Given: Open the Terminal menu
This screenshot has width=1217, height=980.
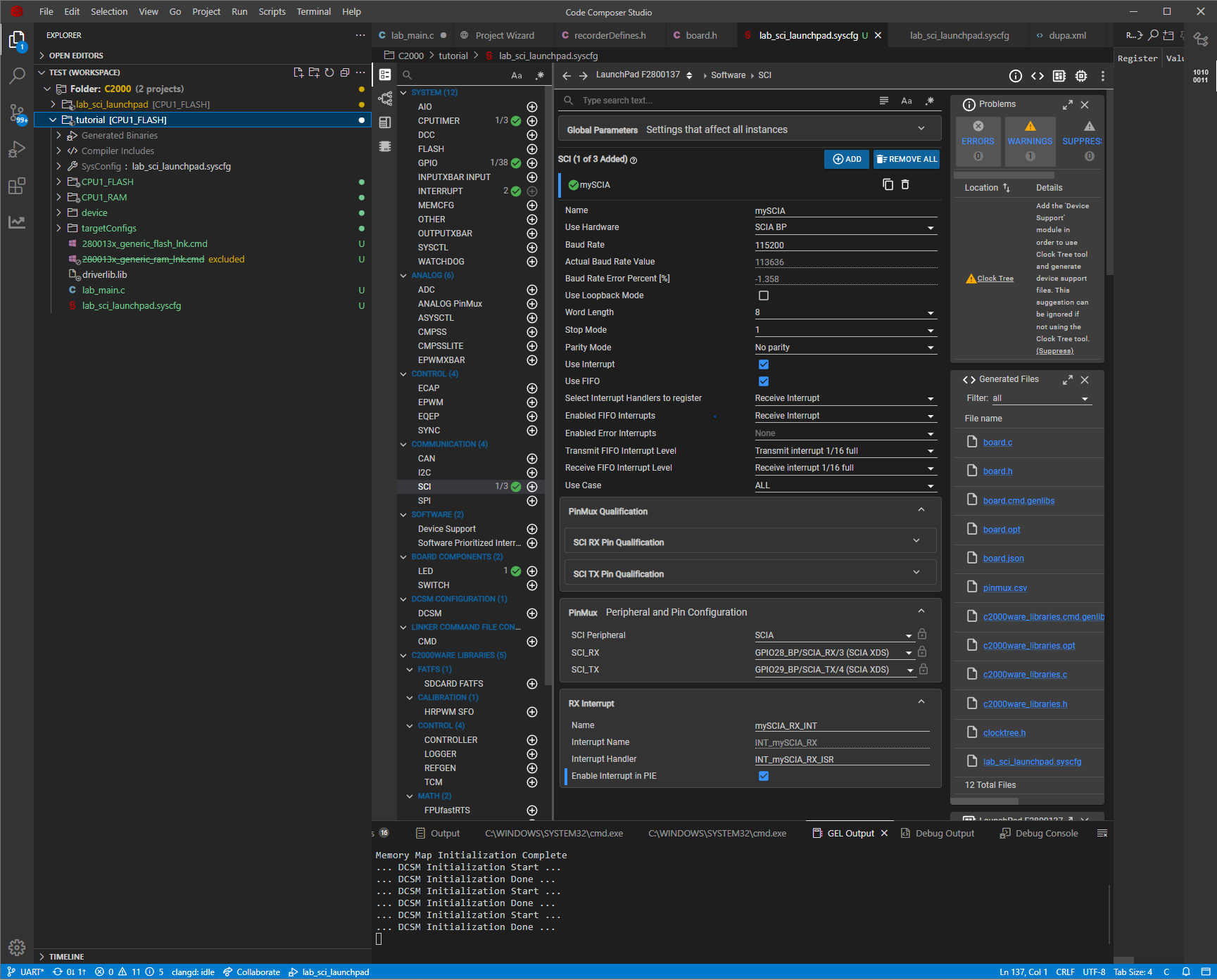Looking at the screenshot, I should (x=313, y=11).
